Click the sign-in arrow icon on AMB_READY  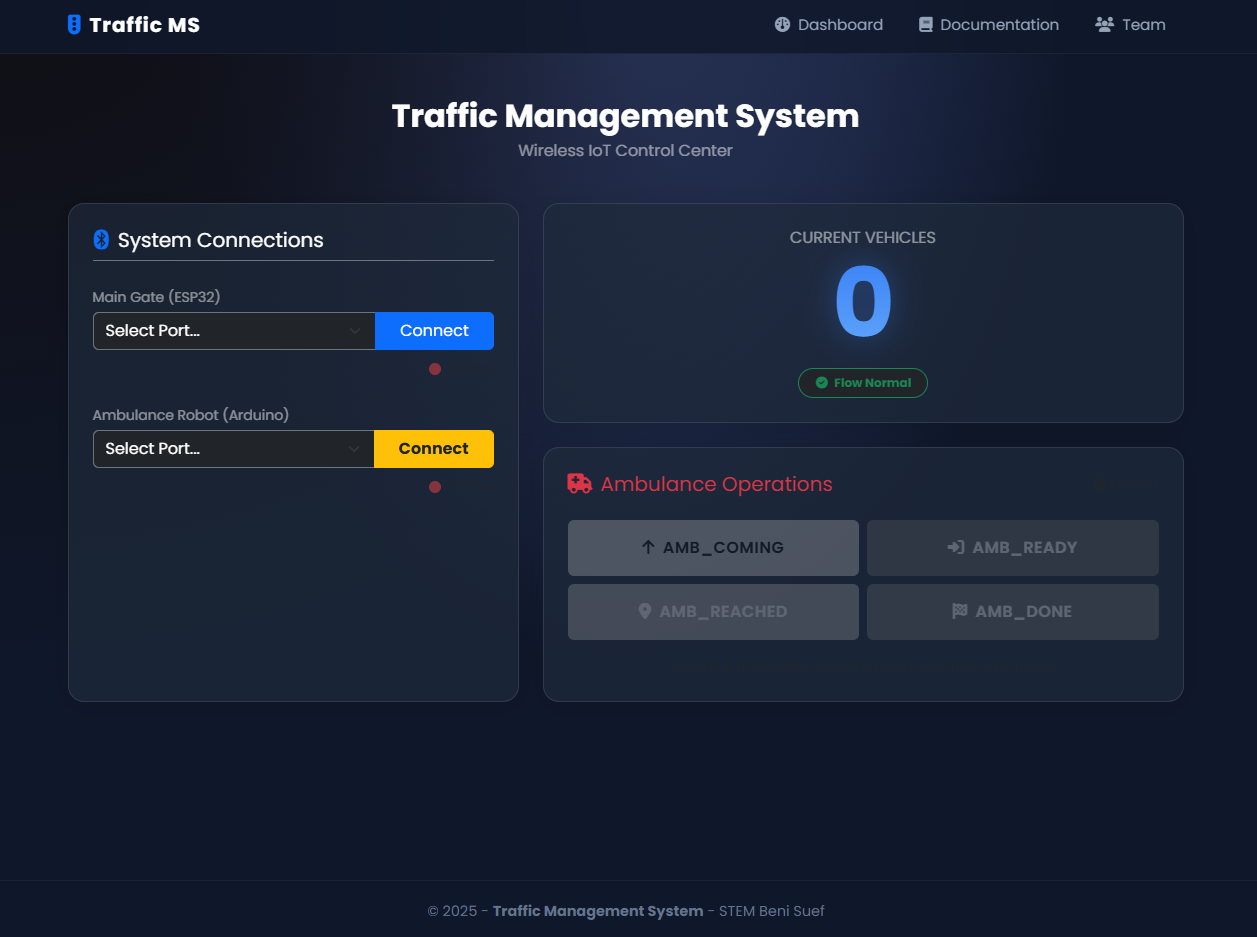pos(954,547)
